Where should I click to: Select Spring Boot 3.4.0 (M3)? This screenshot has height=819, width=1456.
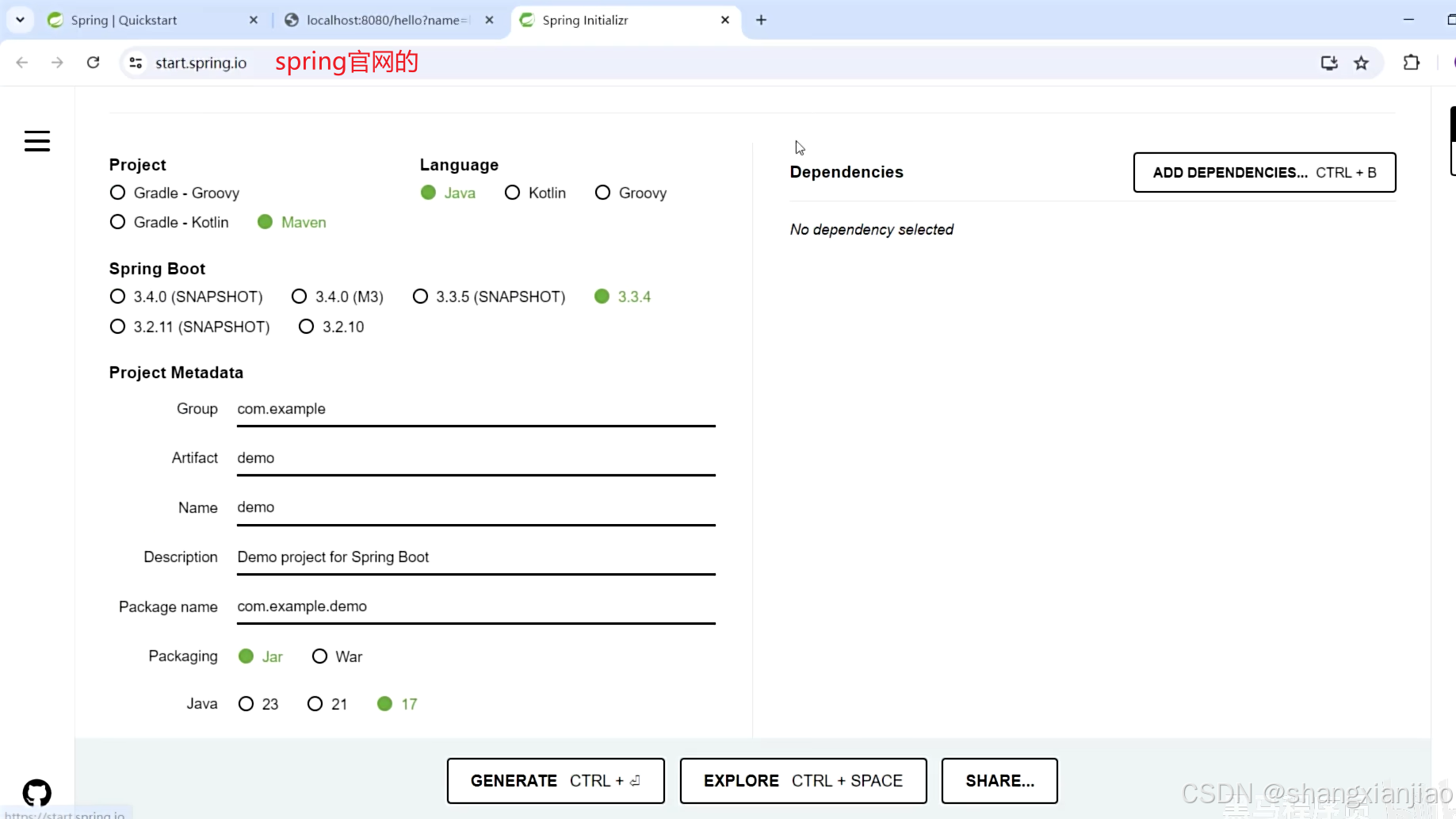coord(338,297)
